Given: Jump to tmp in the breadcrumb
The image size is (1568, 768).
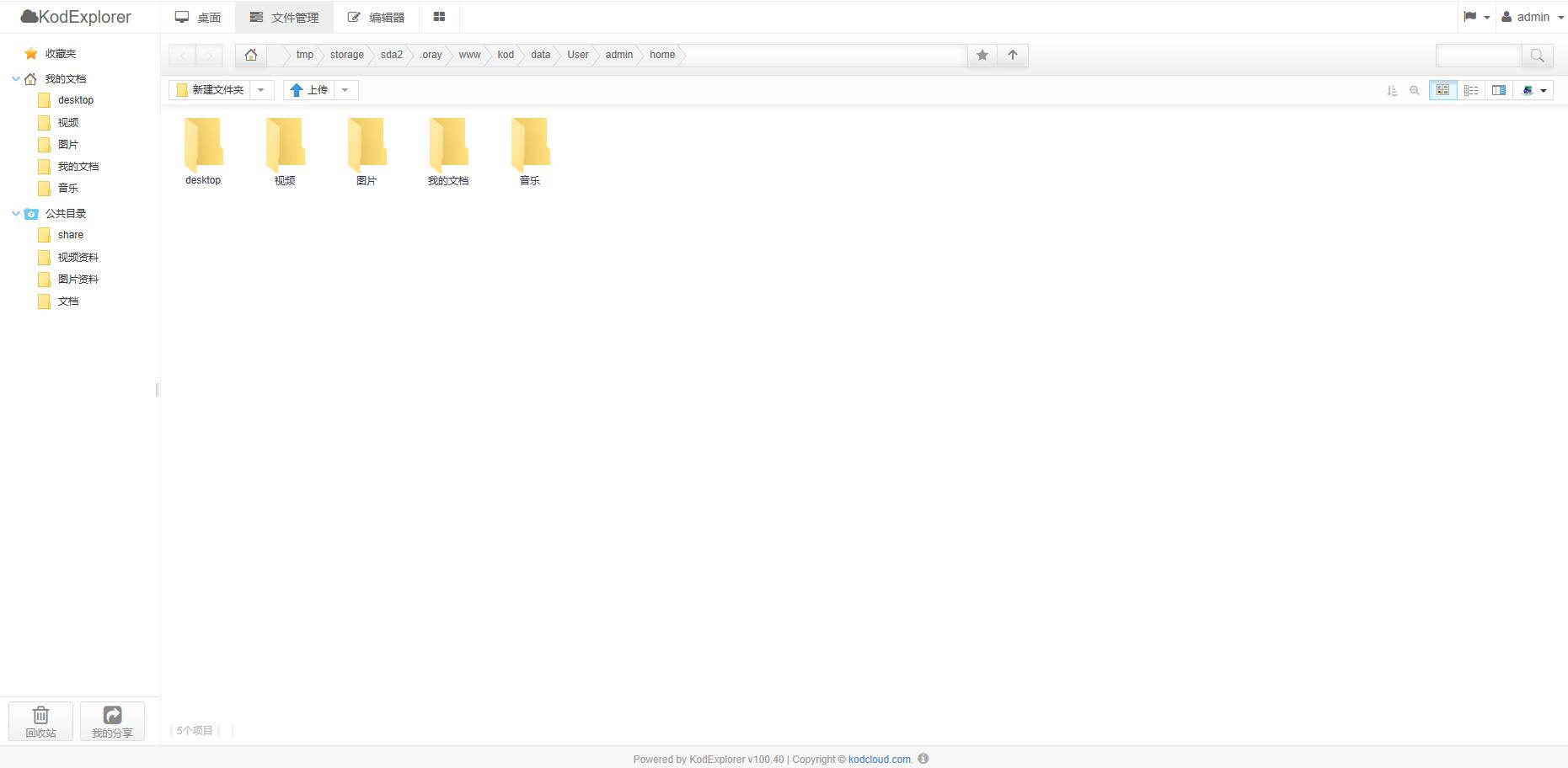Looking at the screenshot, I should tap(305, 55).
